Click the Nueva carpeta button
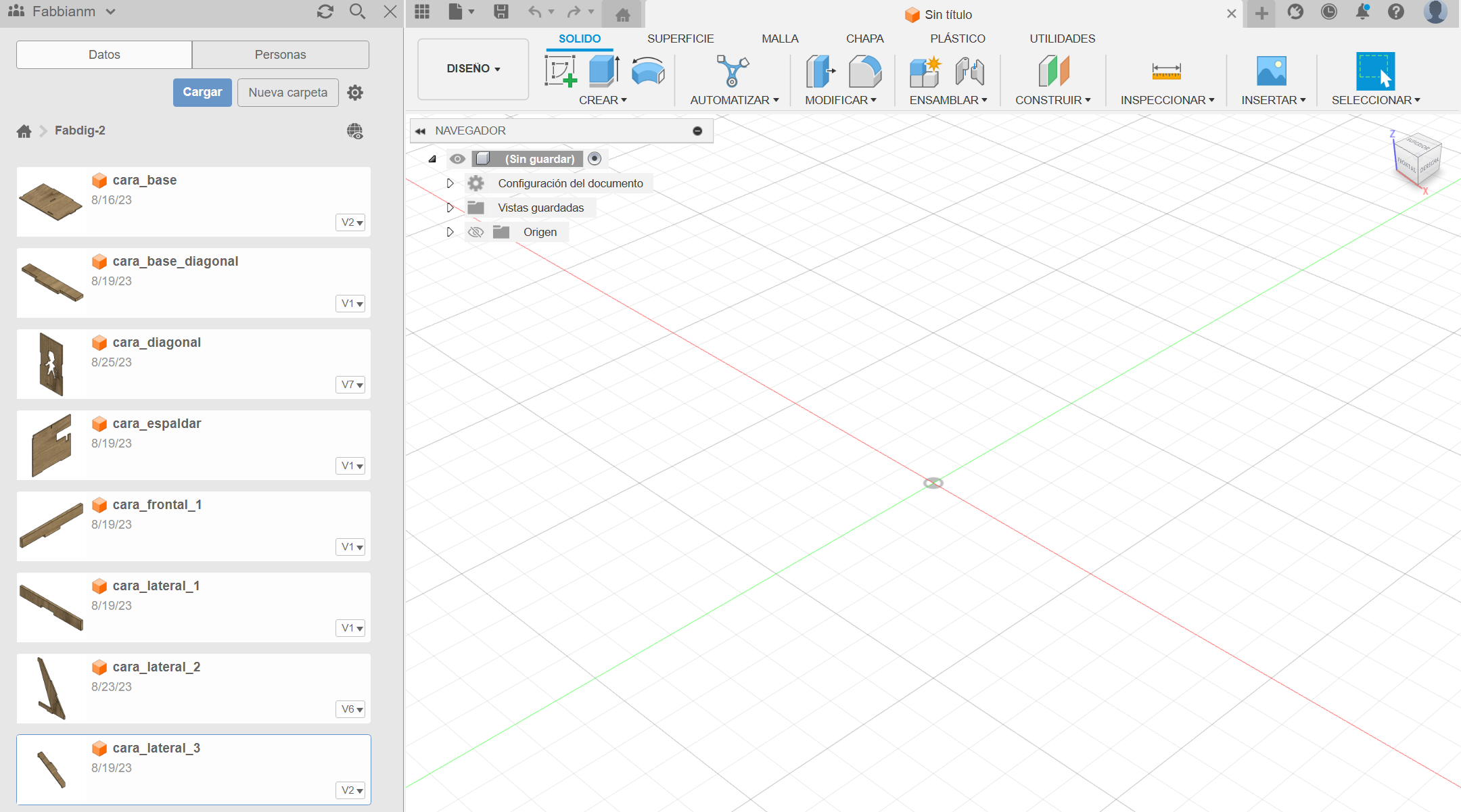 287,93
